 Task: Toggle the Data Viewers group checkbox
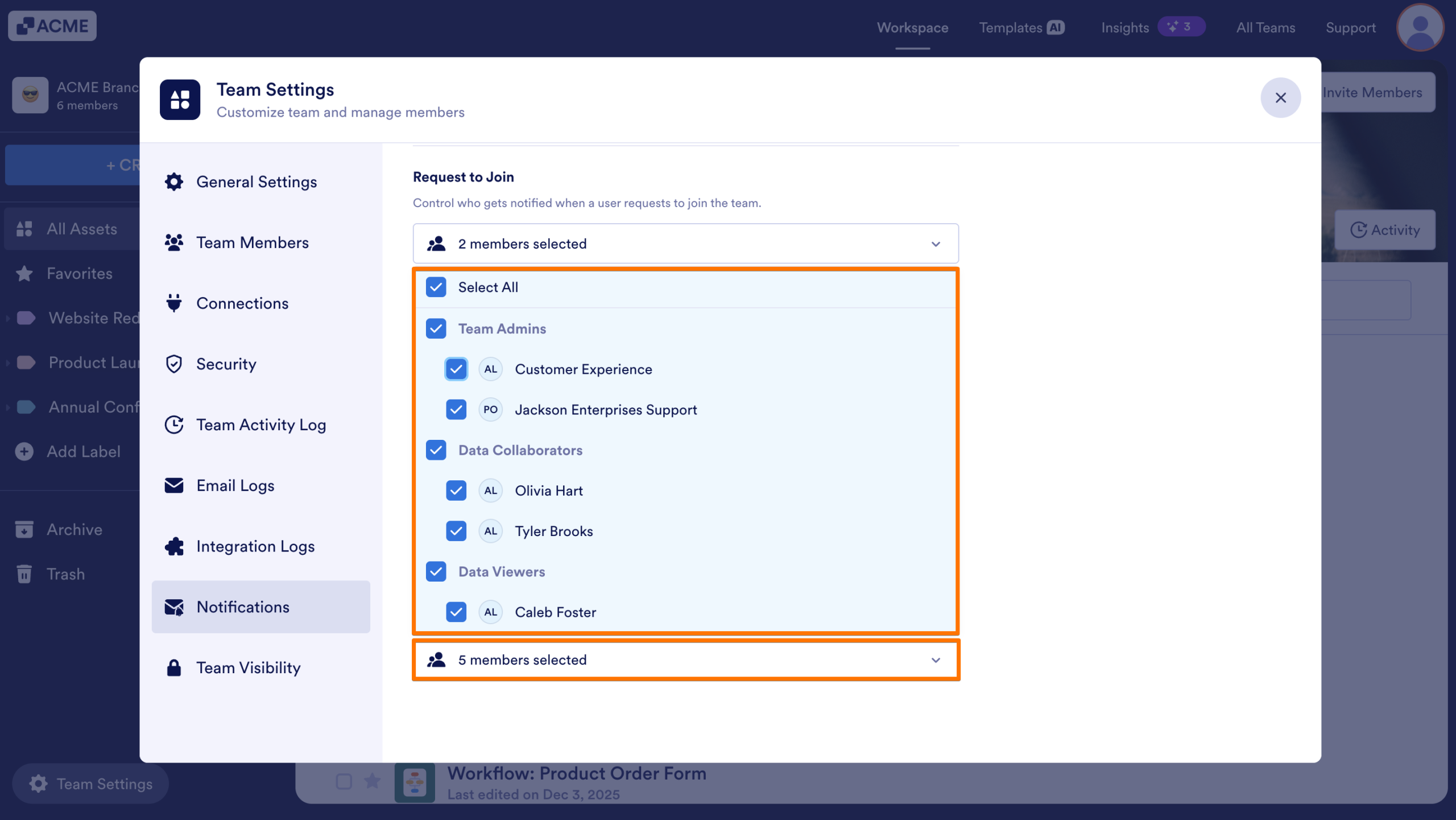tap(436, 572)
